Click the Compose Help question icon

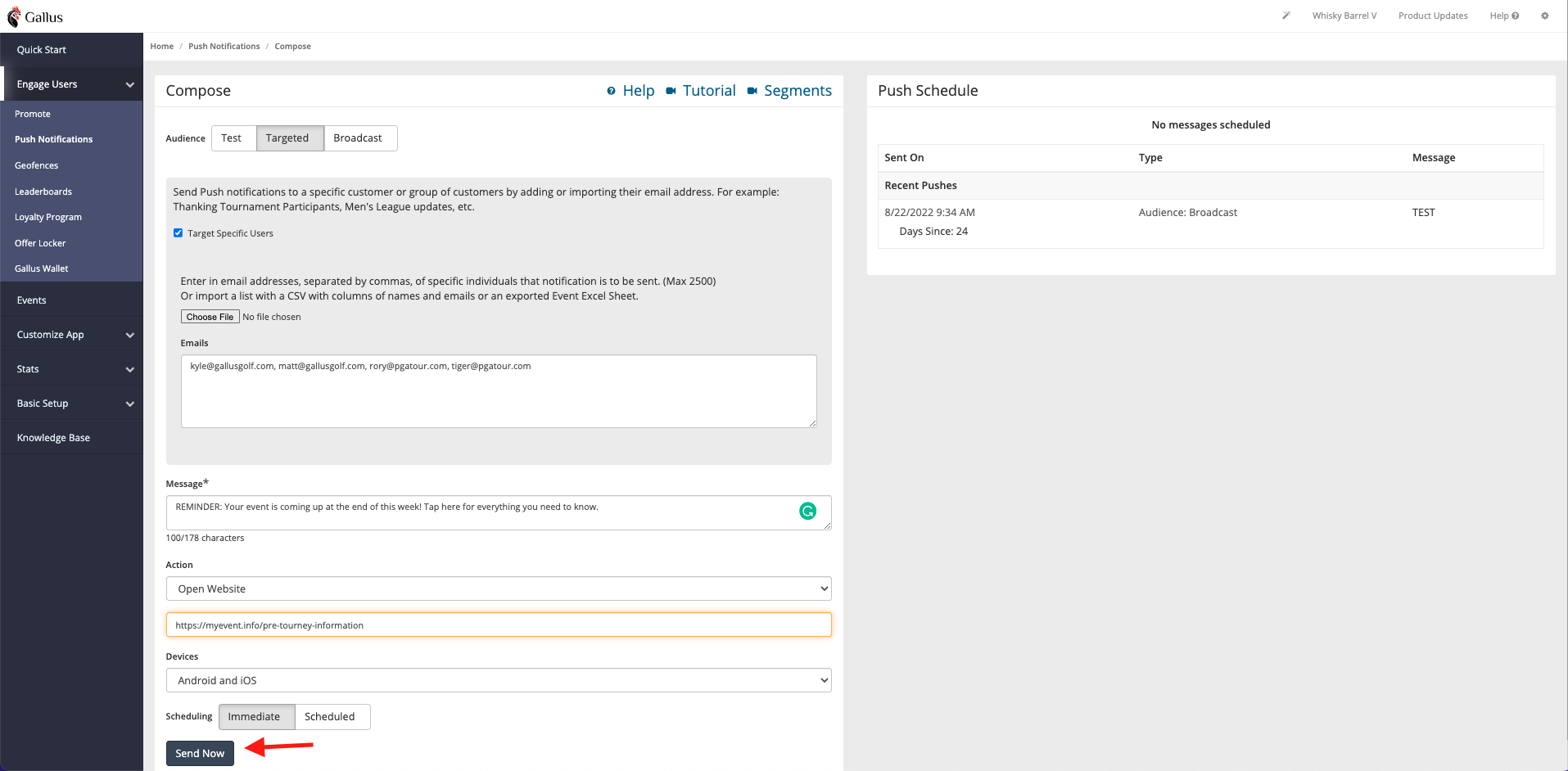(x=611, y=91)
